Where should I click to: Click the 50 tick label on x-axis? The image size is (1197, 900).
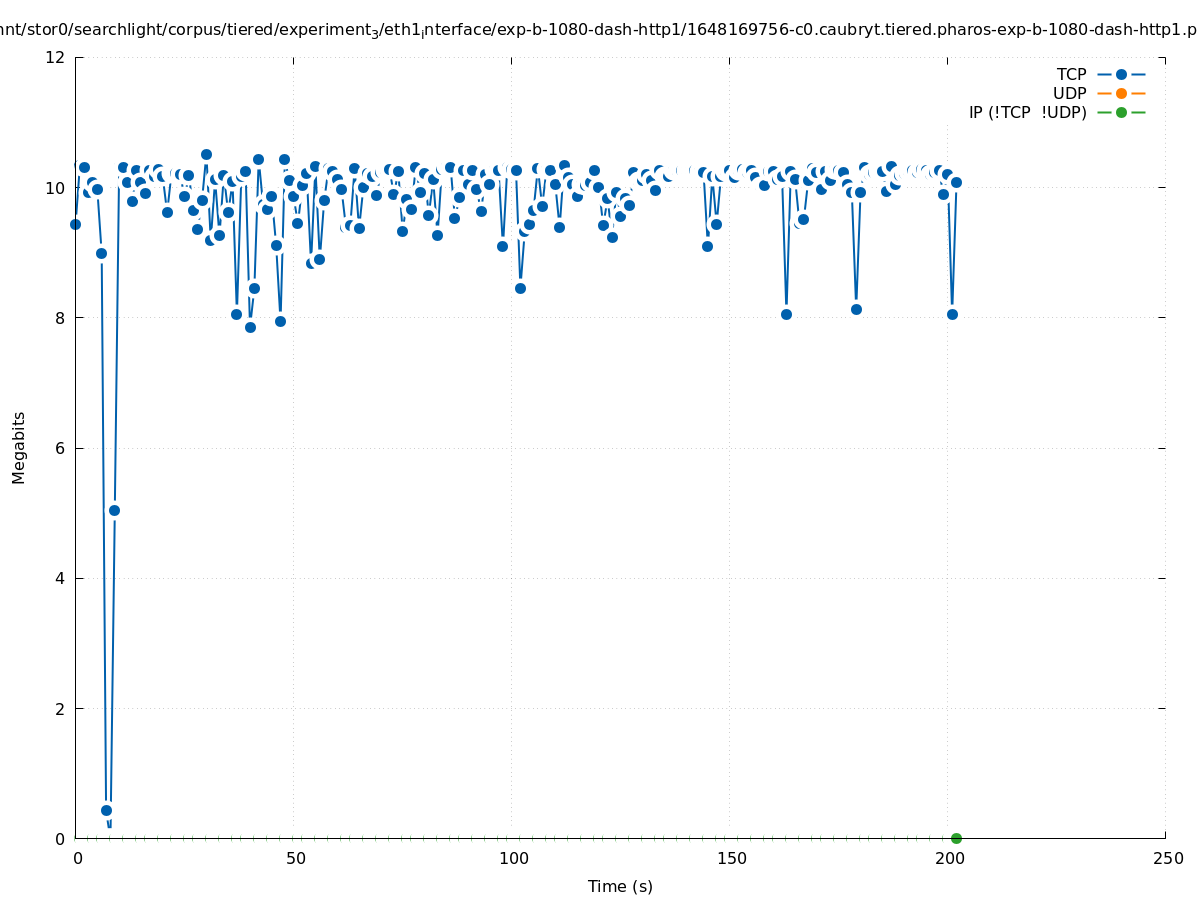point(295,858)
